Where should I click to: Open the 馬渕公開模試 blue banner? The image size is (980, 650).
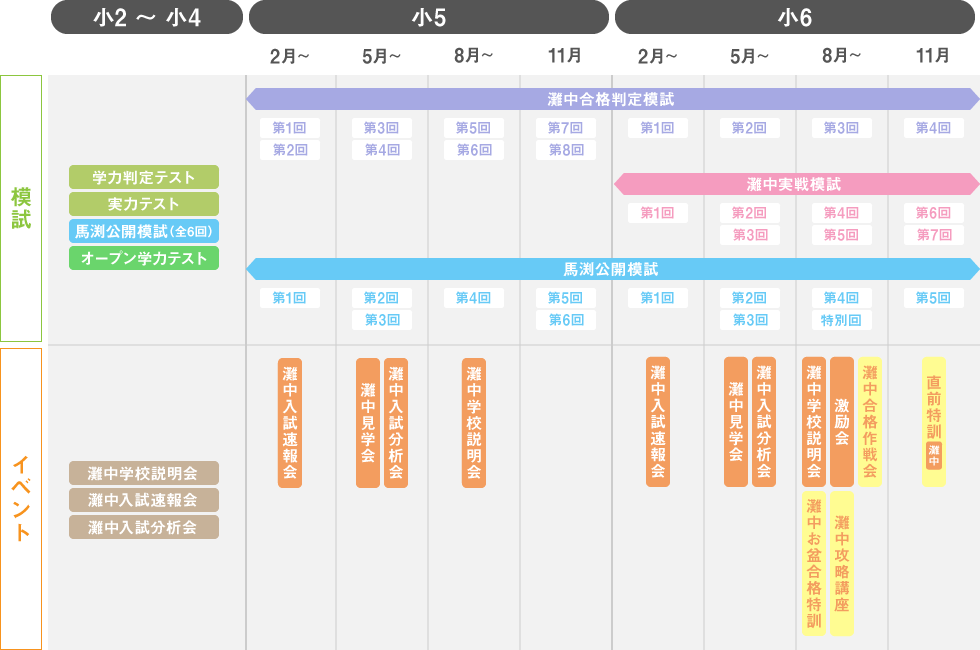[612, 268]
